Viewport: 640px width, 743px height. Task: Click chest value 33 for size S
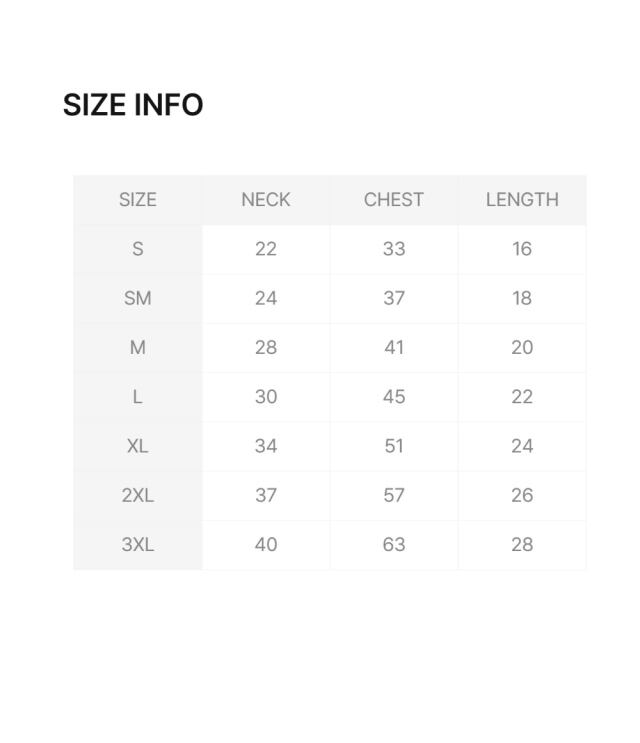click(x=394, y=249)
